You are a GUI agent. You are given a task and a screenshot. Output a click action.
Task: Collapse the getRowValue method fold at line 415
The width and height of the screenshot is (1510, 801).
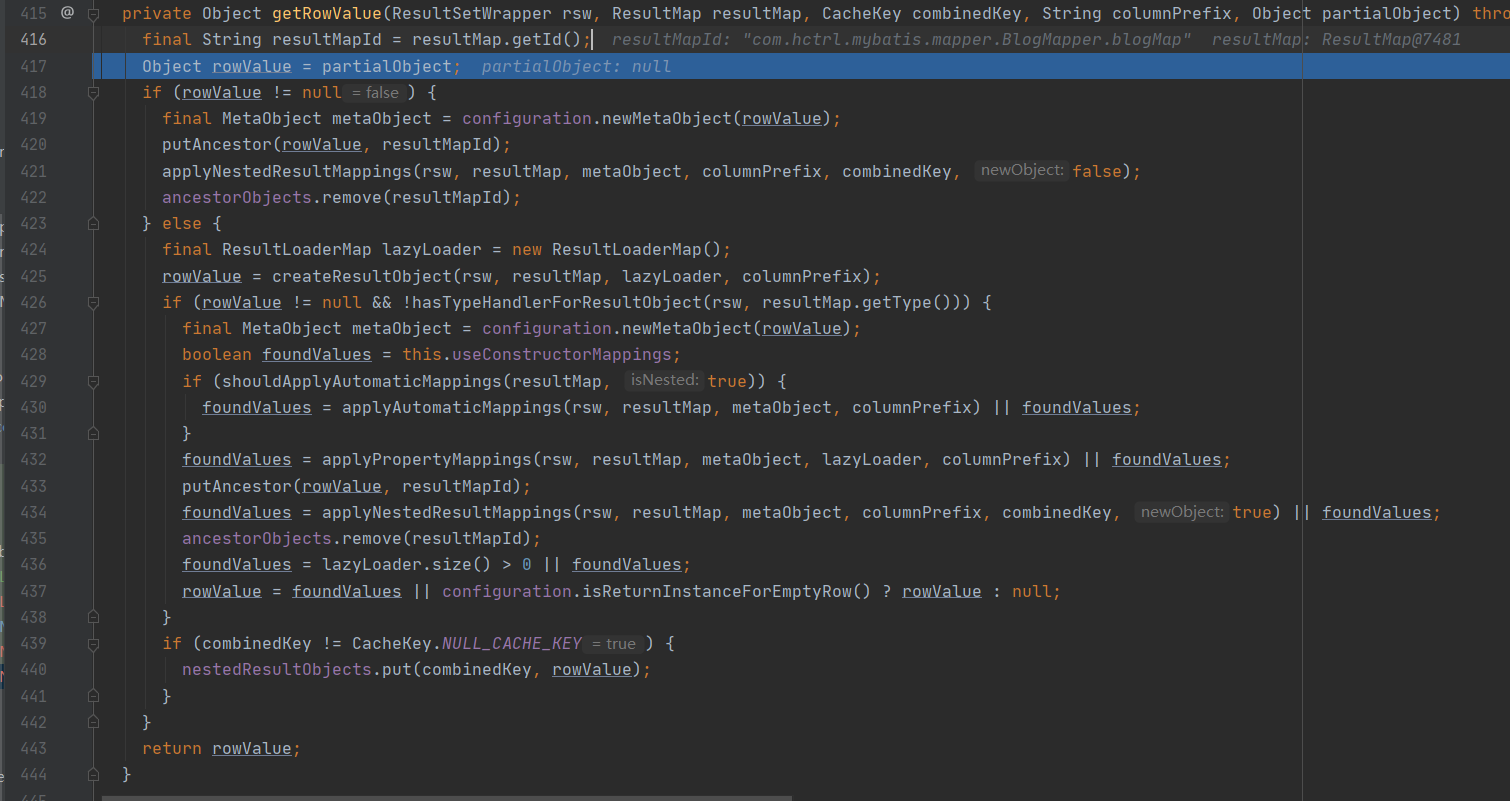tap(93, 14)
